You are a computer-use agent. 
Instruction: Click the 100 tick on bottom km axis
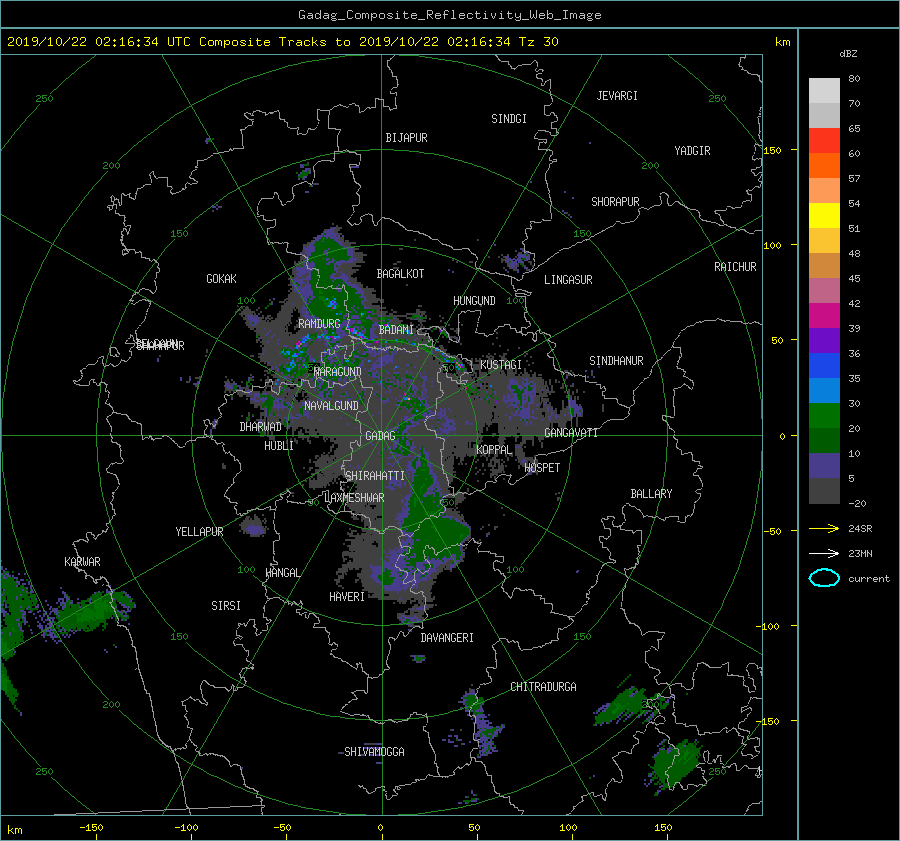568,828
